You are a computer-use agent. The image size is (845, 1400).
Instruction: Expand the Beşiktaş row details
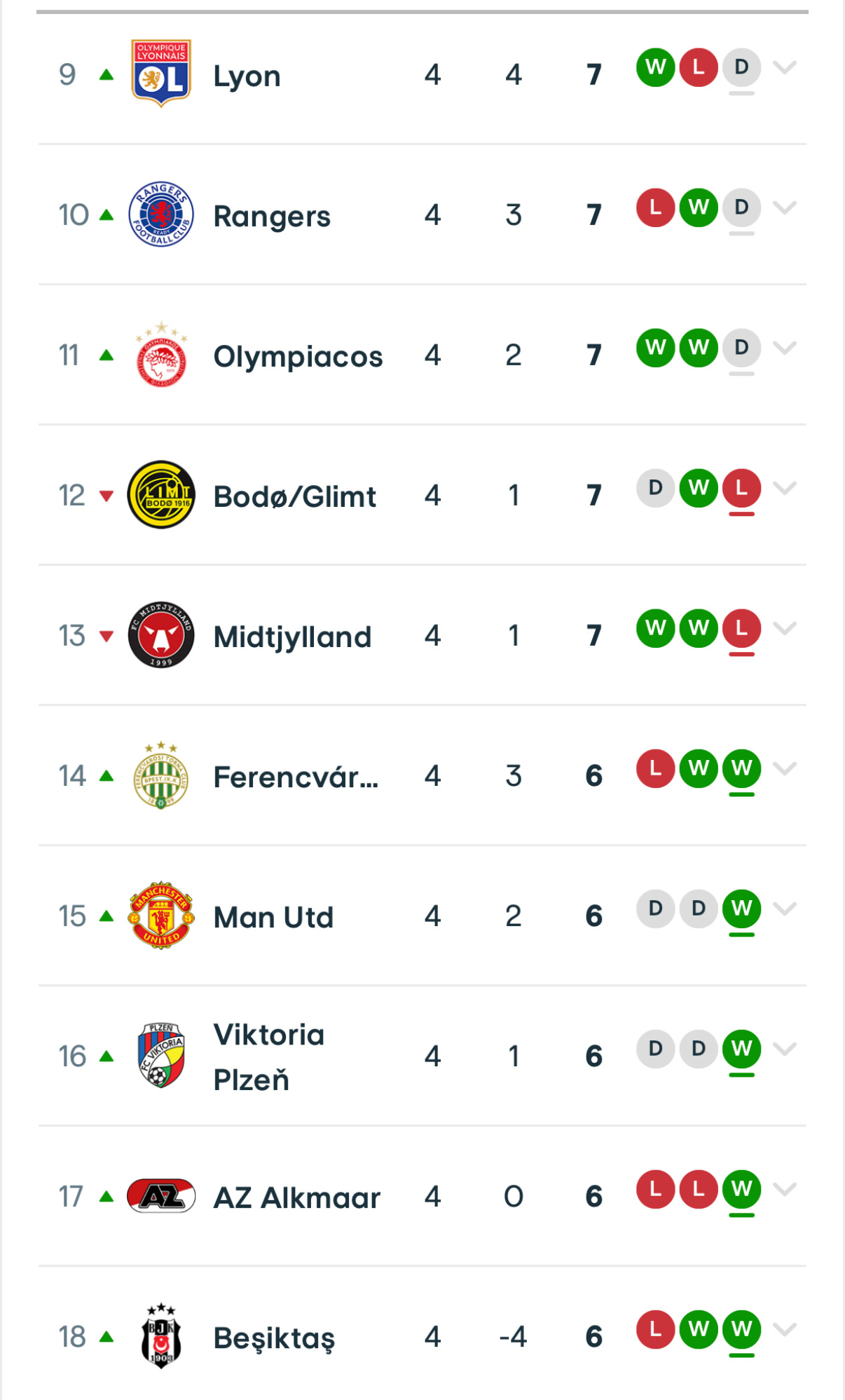785,1329
